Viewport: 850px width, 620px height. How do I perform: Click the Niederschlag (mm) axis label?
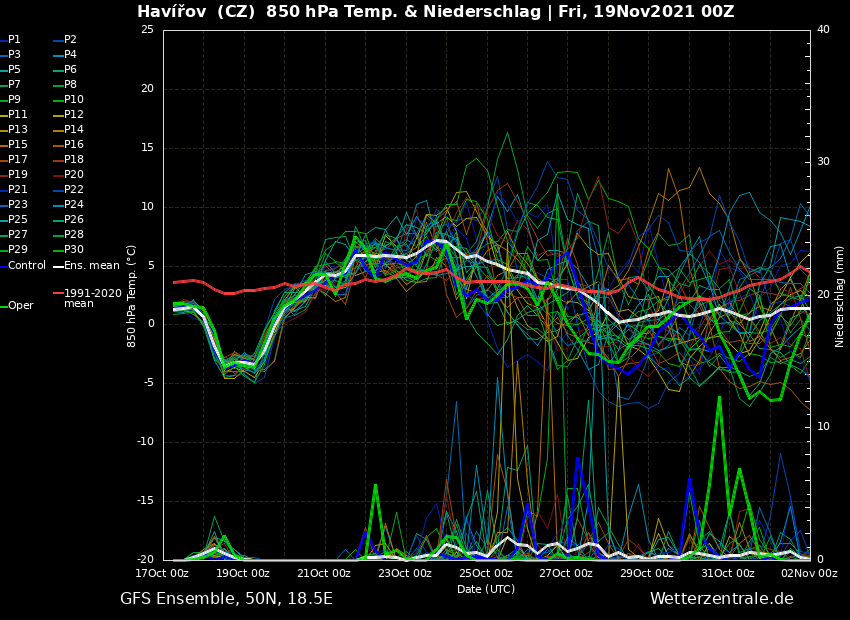(840, 296)
